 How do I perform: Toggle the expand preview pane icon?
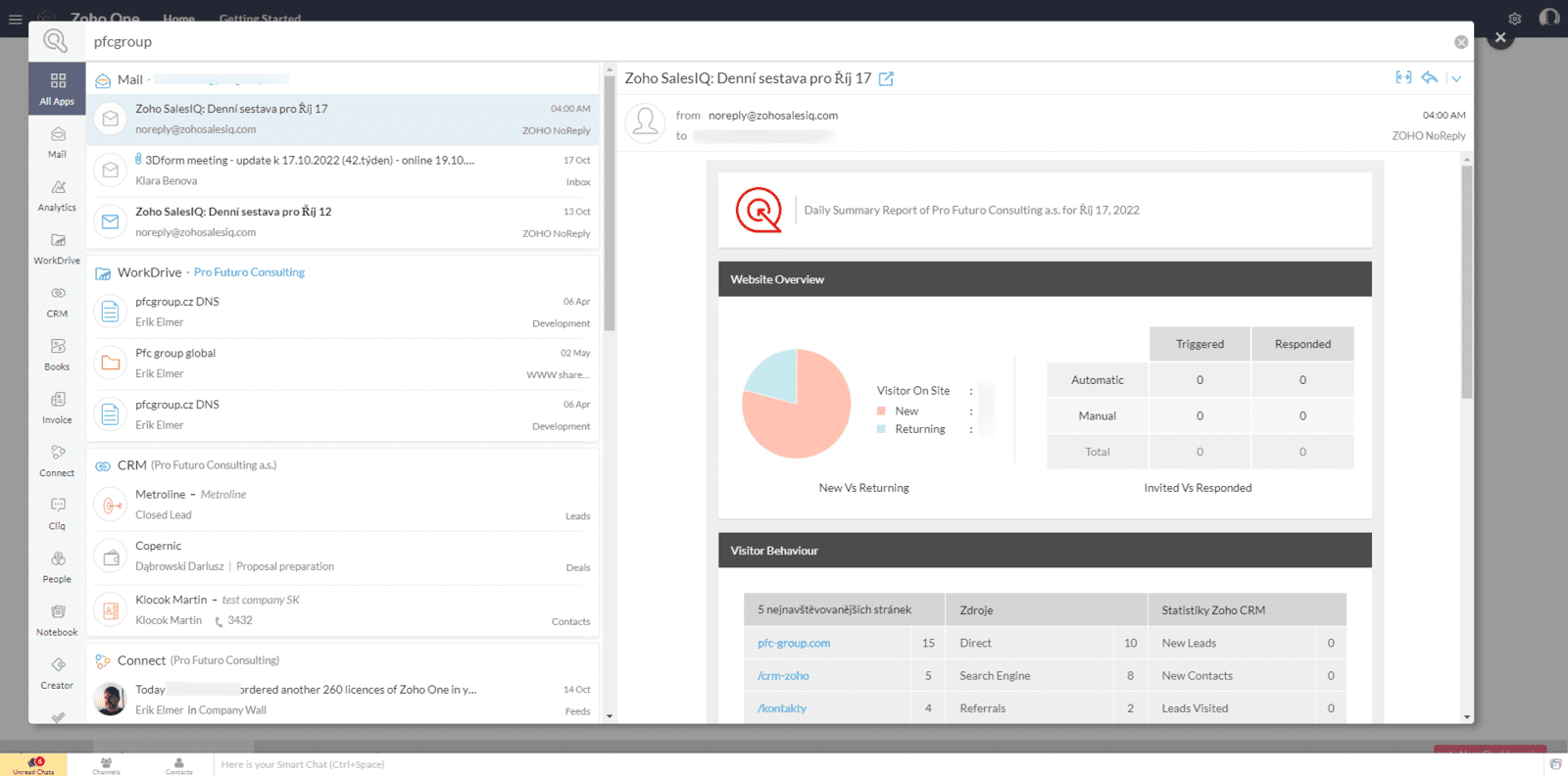1403,77
